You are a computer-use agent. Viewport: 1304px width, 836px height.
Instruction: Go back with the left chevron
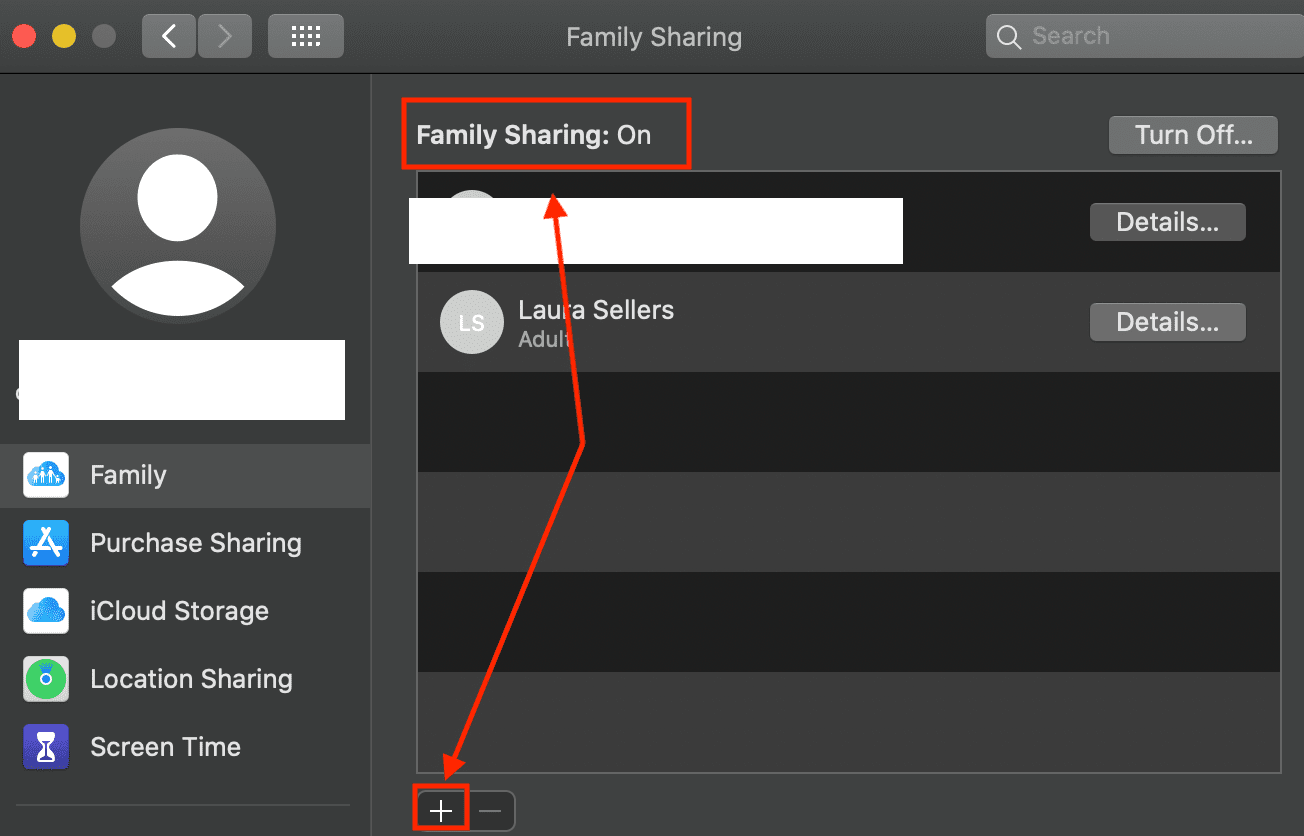coord(169,37)
